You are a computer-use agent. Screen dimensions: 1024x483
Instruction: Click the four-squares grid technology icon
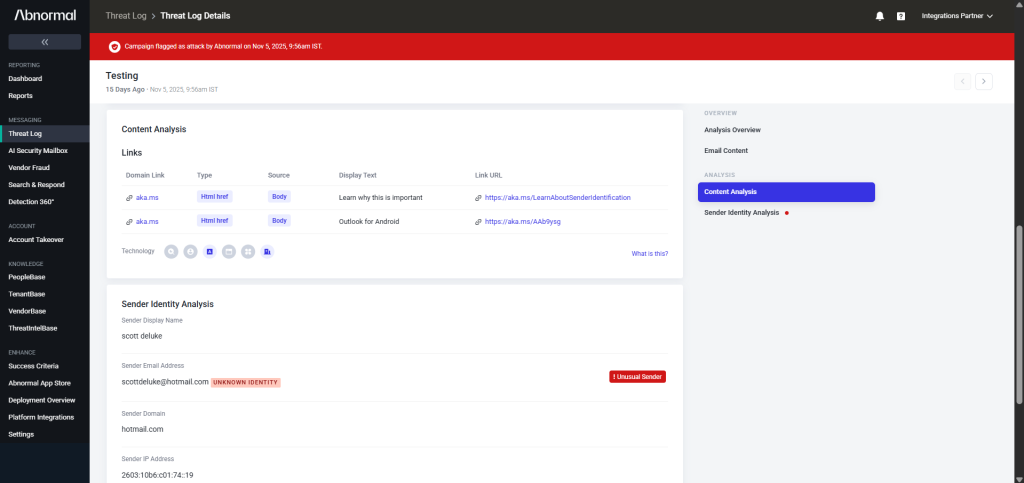click(248, 251)
